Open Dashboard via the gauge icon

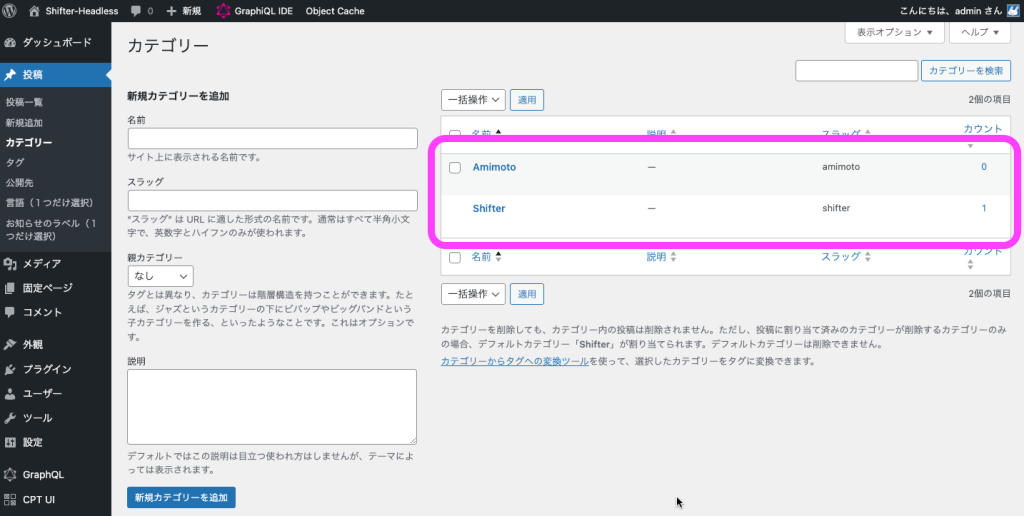pos(10,42)
